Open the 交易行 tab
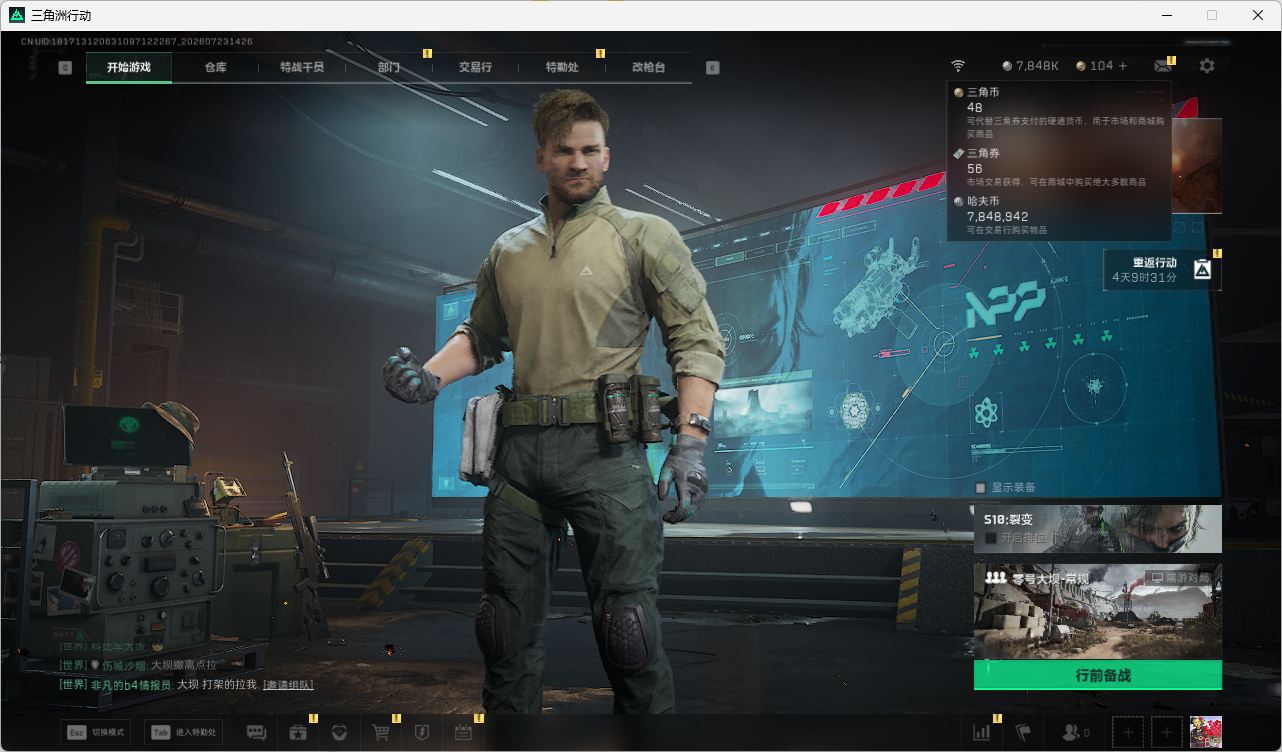 pos(475,67)
